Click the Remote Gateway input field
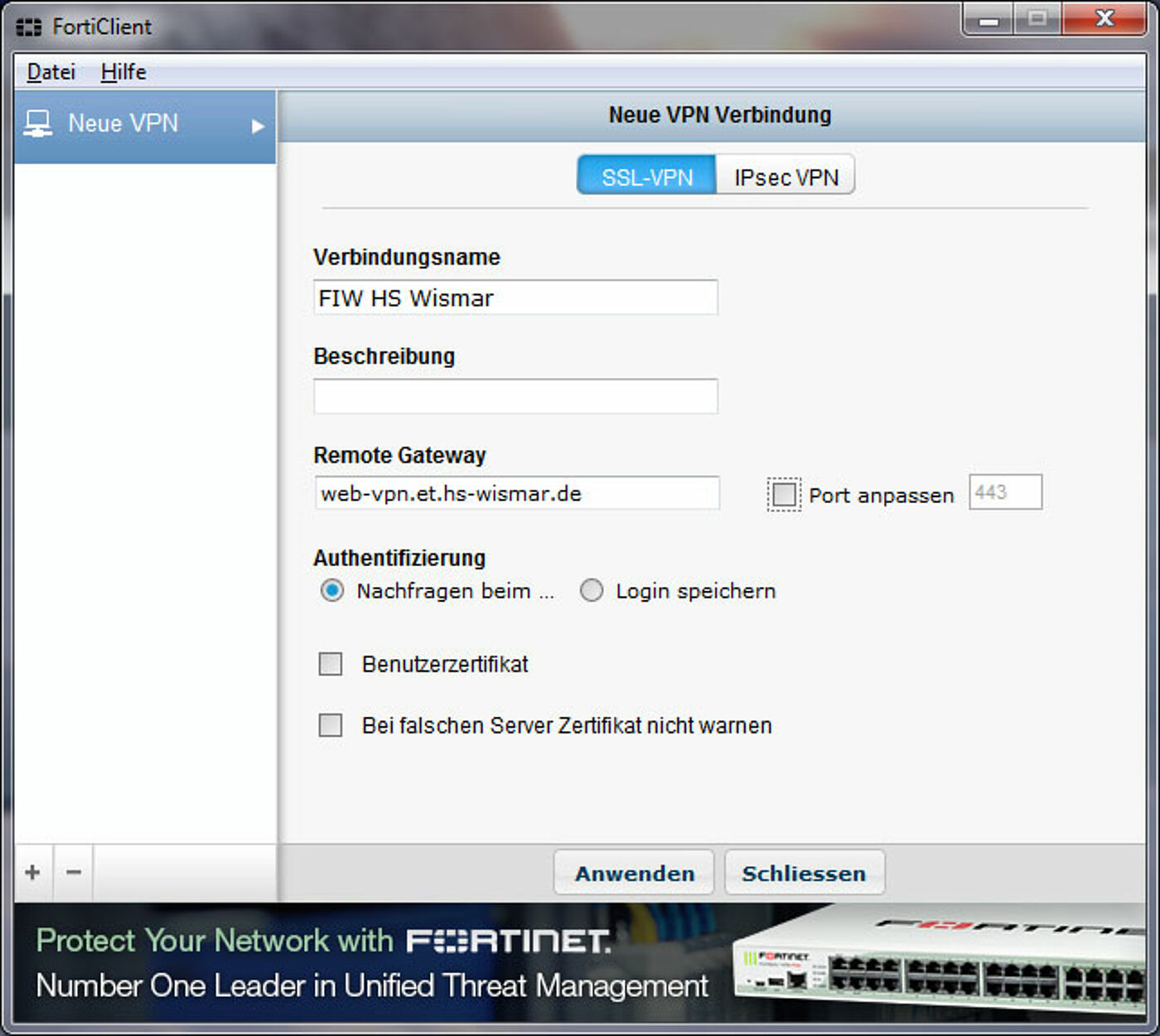 pyautogui.click(x=517, y=493)
